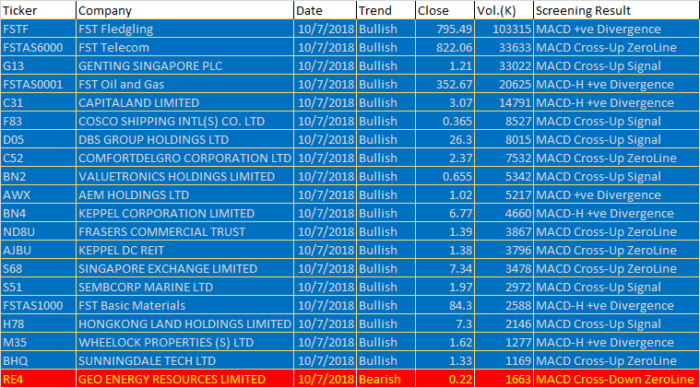Select the GEO ENERGY RESOURCES LIMITED cell
The image size is (700, 388).
(x=185, y=379)
